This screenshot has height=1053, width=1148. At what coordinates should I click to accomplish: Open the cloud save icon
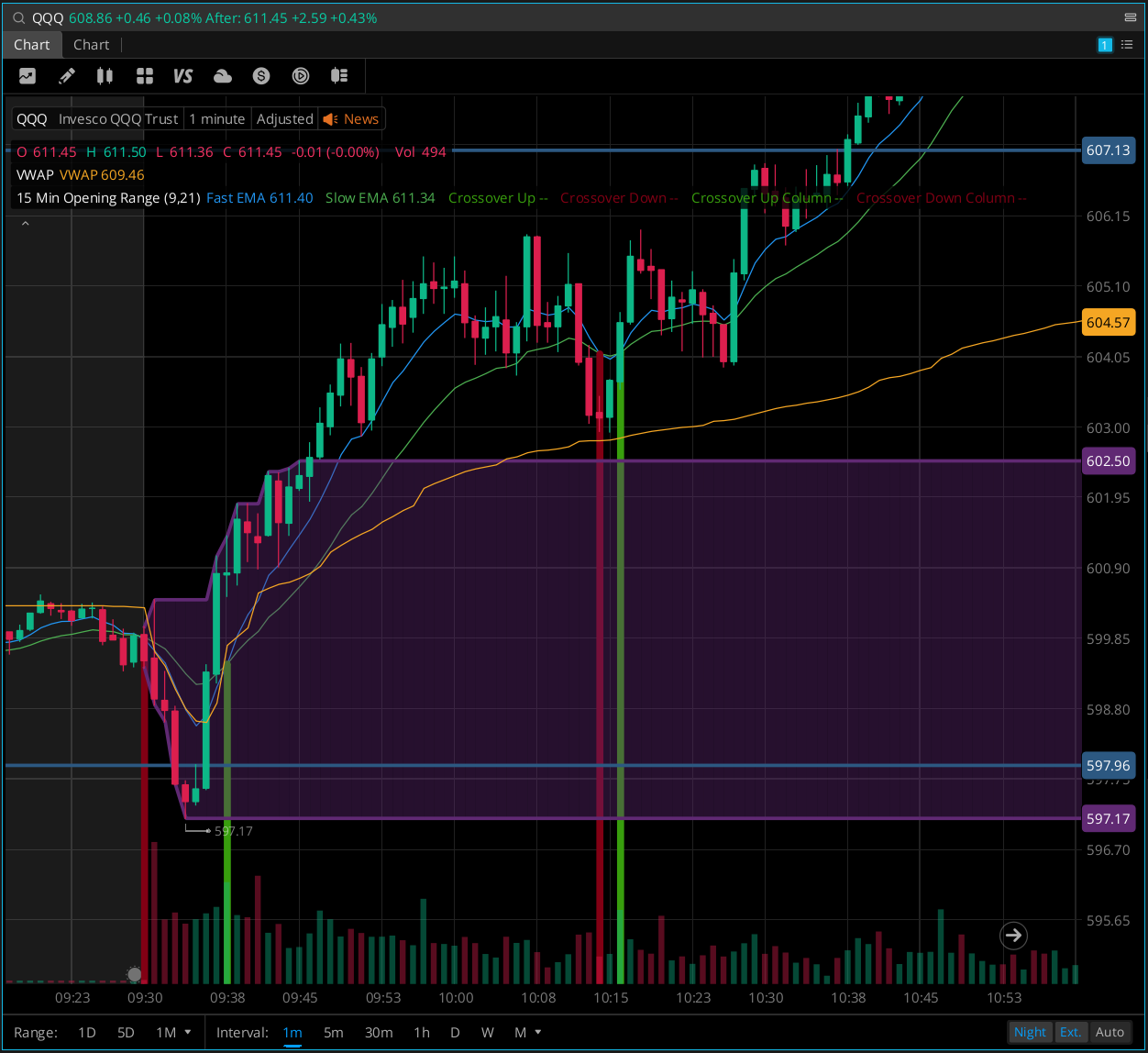tap(222, 76)
